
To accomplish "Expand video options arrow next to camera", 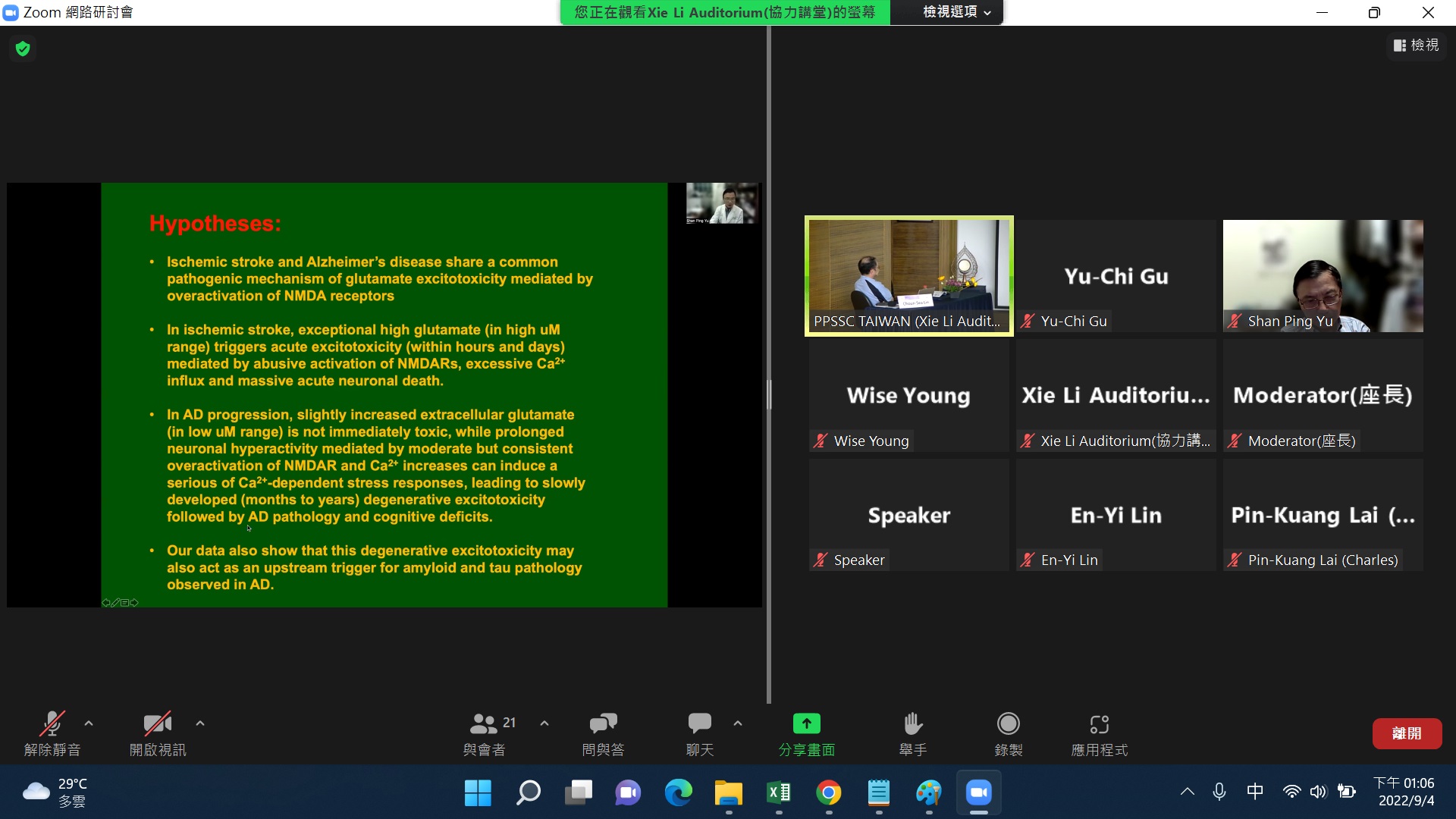I will pyautogui.click(x=200, y=723).
